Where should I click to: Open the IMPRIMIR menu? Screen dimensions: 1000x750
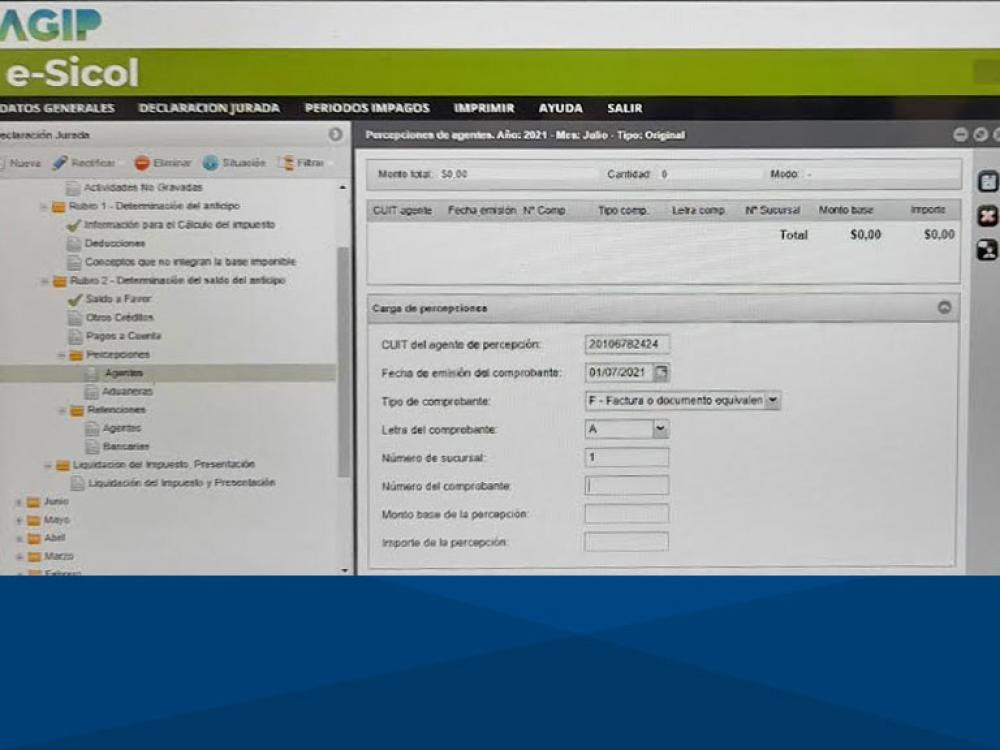pos(484,108)
